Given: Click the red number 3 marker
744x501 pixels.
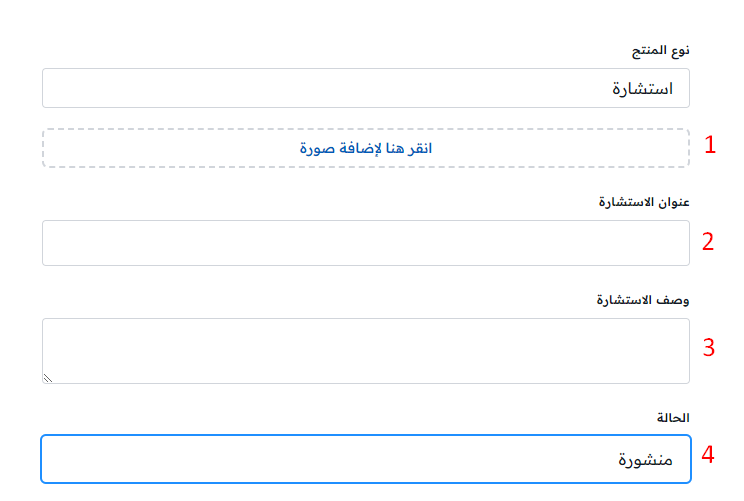Looking at the screenshot, I should 708,347.
